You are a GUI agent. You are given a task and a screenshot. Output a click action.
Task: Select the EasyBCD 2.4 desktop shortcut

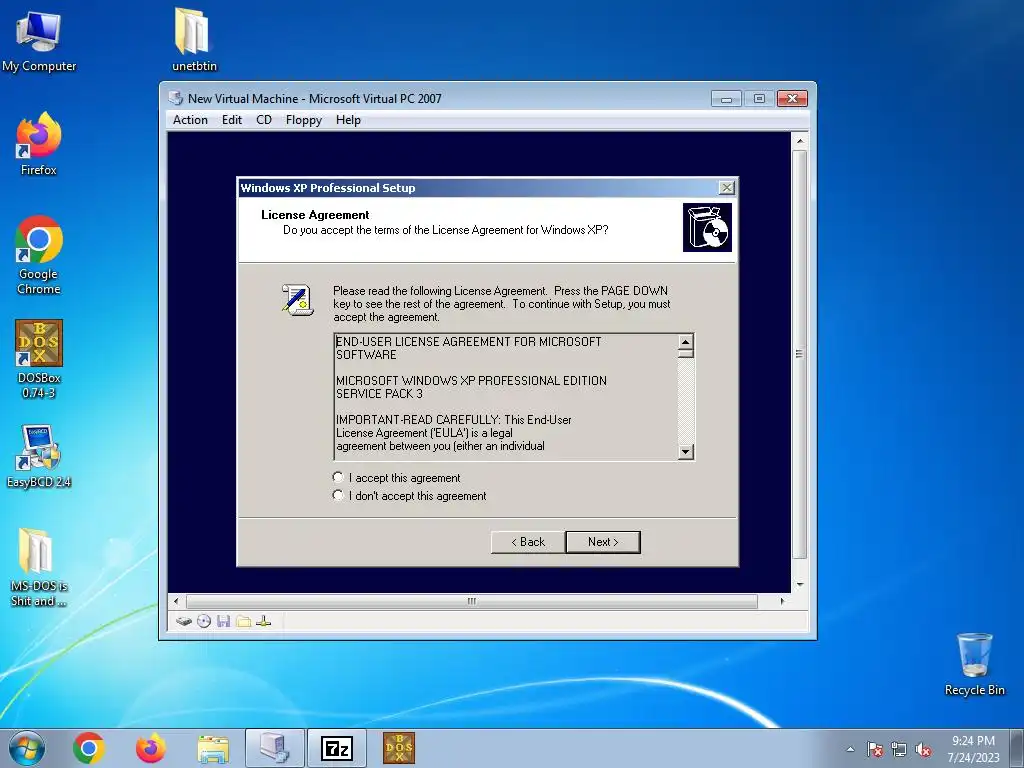point(39,456)
